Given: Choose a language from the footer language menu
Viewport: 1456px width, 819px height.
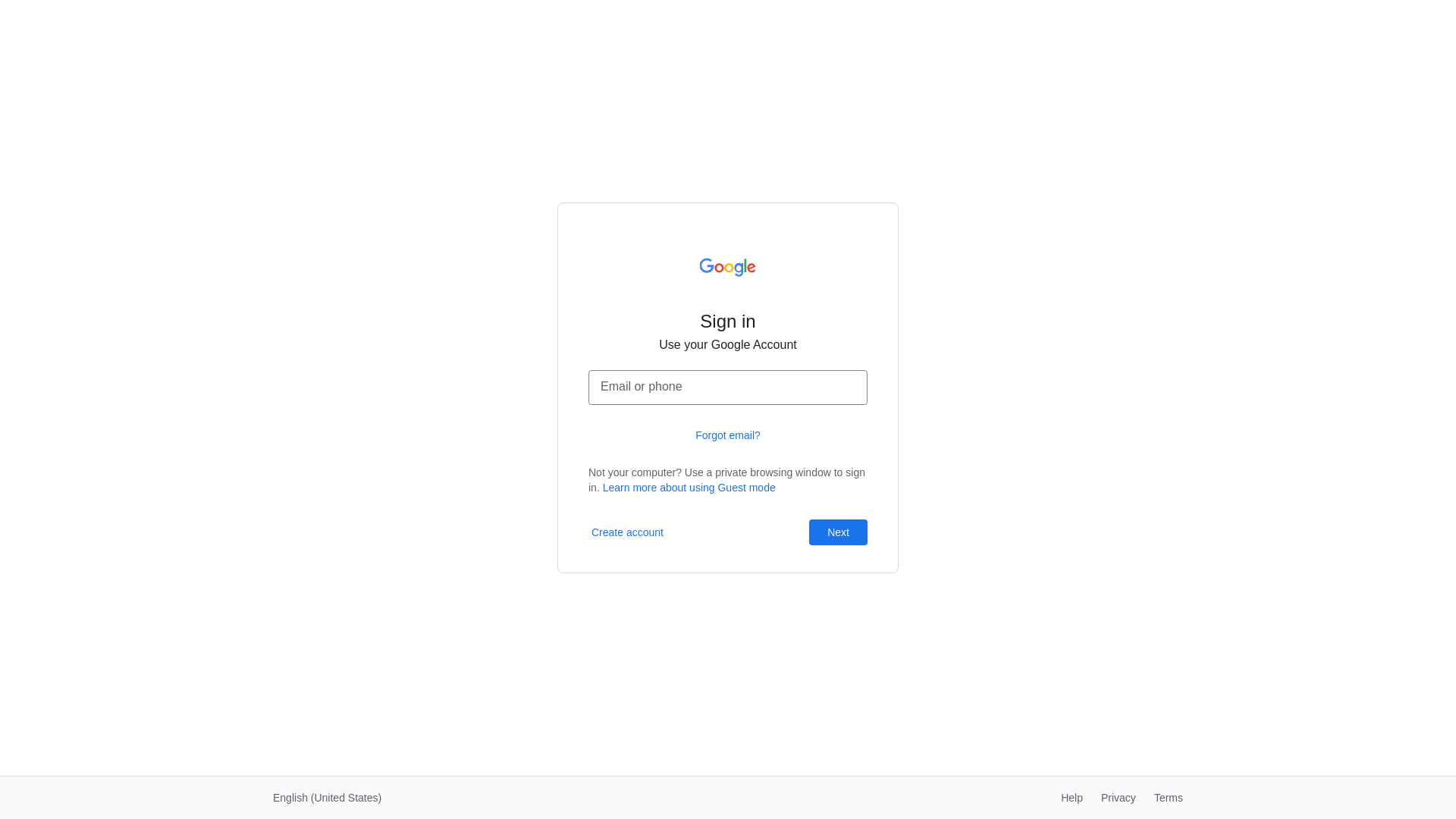Looking at the screenshot, I should click(327, 798).
